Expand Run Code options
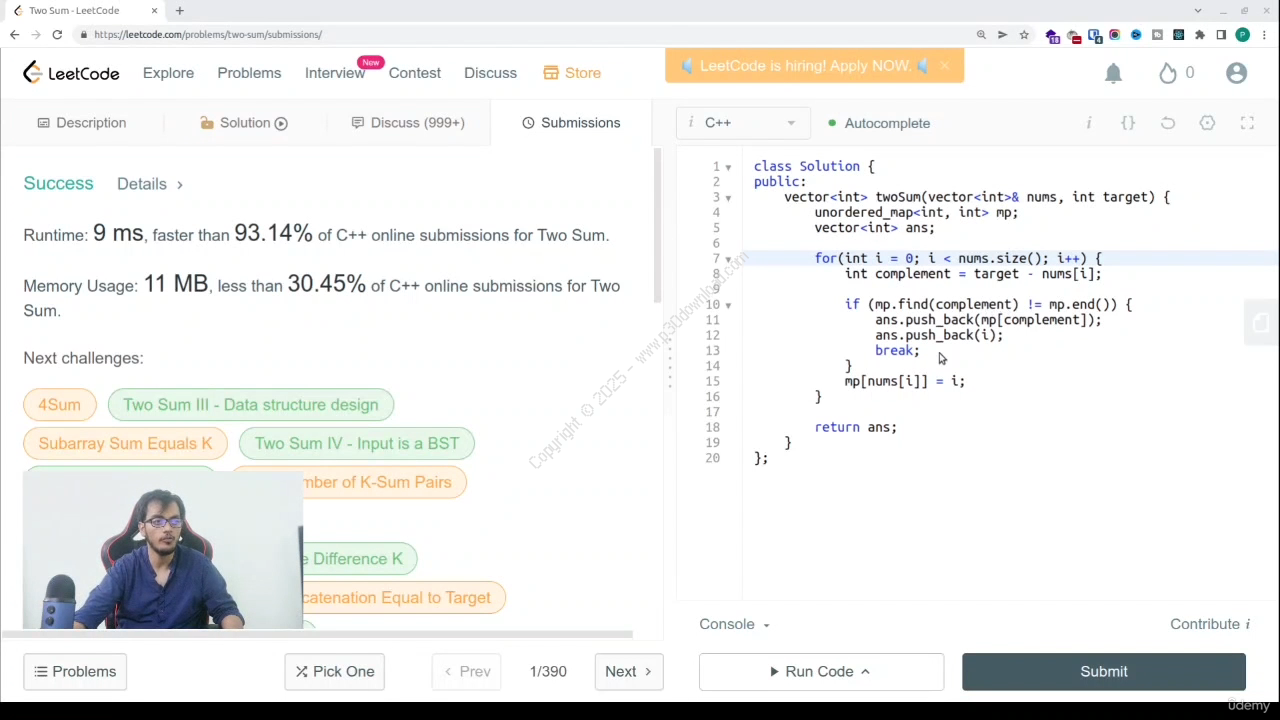Image resolution: width=1280 pixels, height=720 pixels. (865, 672)
